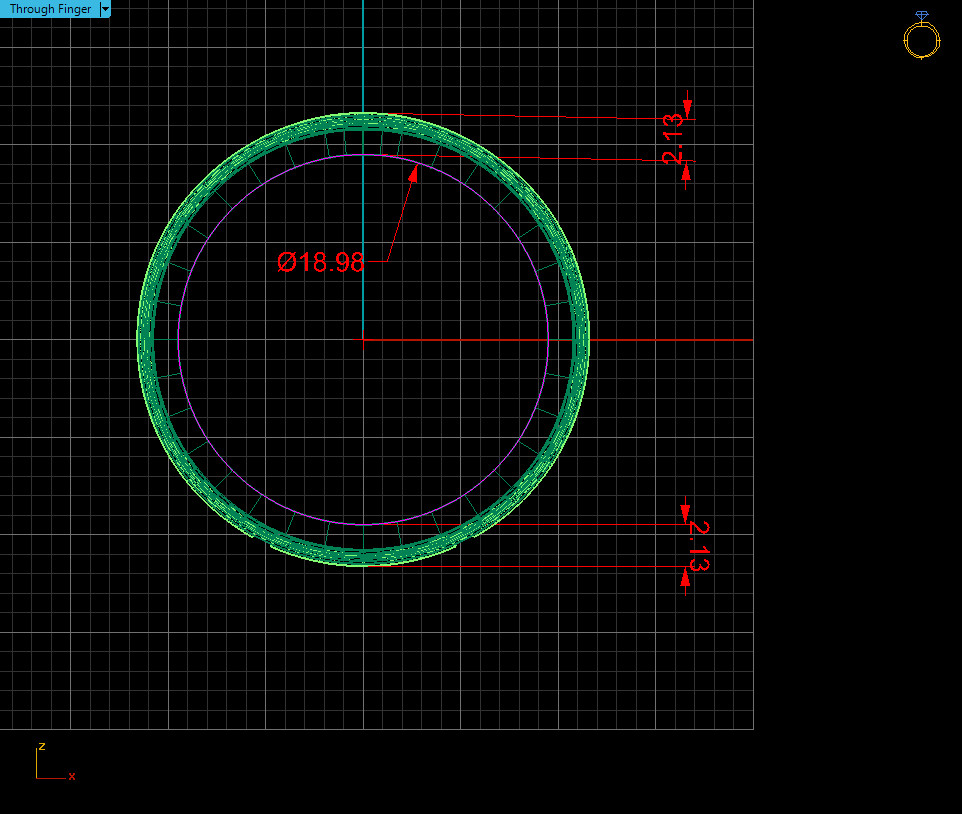Select the Z axis label on the gizmo
962x814 pixels.
tap(41, 747)
